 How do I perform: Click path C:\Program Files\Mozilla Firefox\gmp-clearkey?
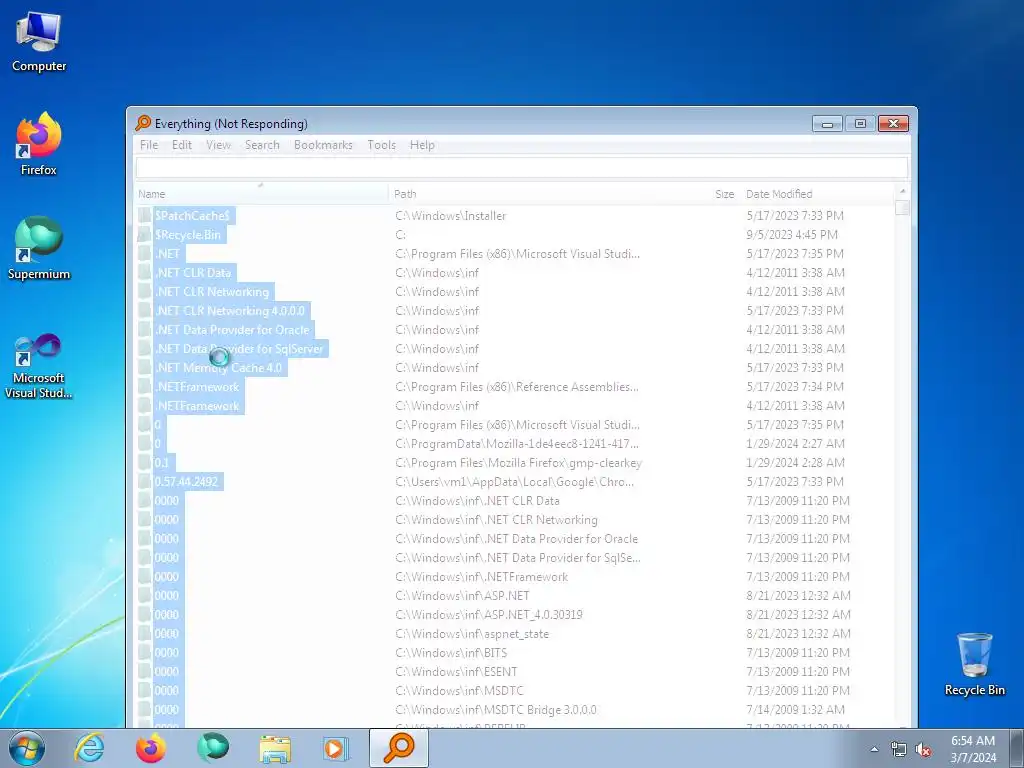[x=519, y=462]
